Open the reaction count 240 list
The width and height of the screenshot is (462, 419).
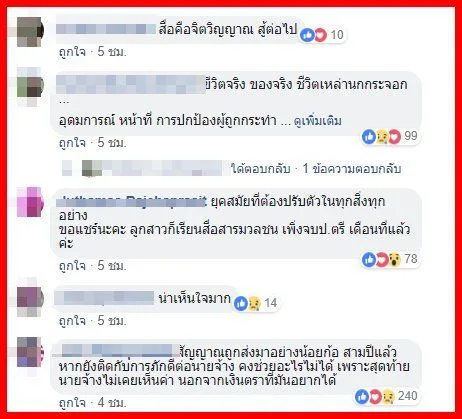[408, 396]
